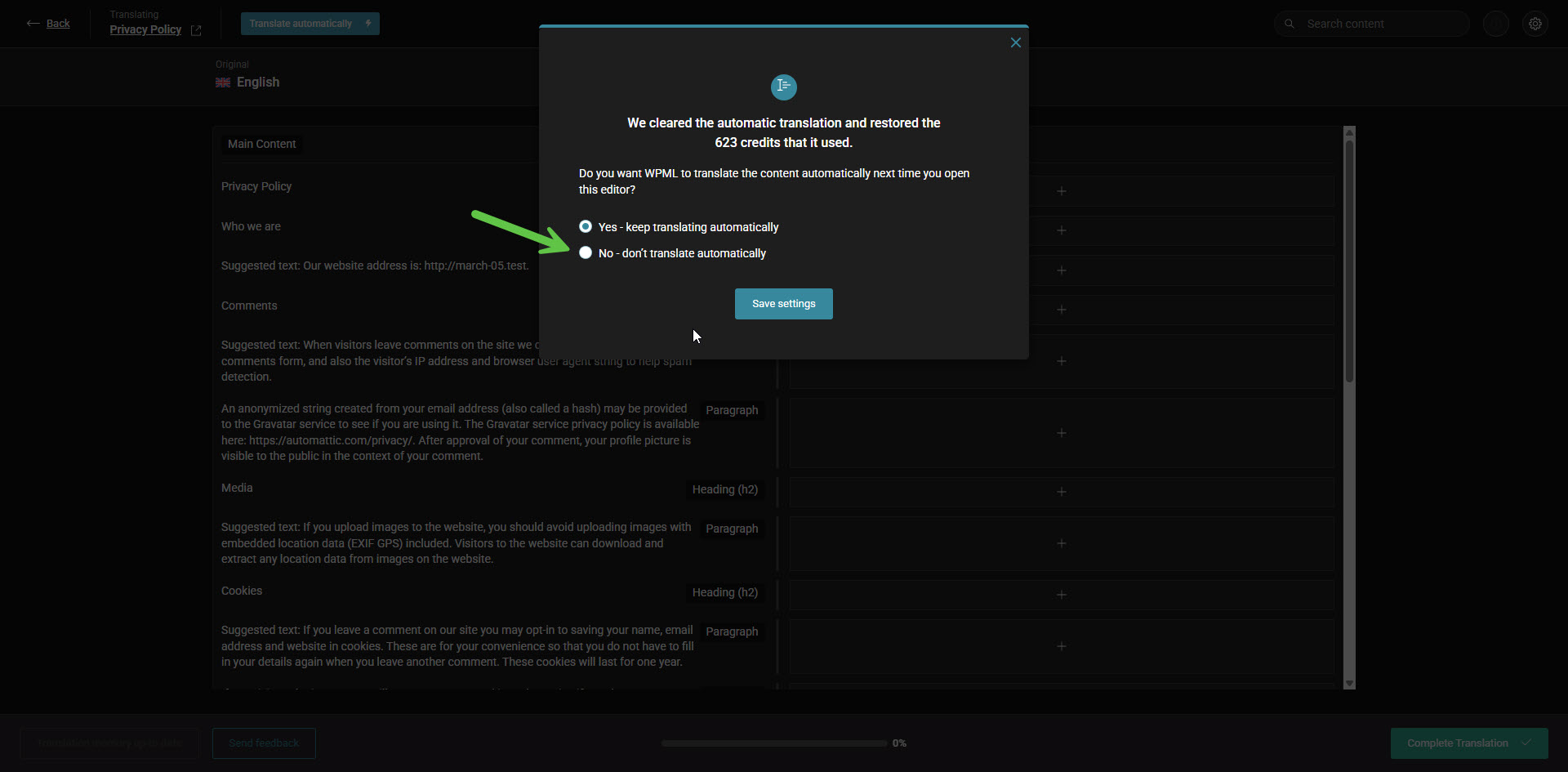Viewport: 1568px width, 772px height.
Task: Open dropdown arrow on Complete Translation
Action: pyautogui.click(x=1526, y=743)
